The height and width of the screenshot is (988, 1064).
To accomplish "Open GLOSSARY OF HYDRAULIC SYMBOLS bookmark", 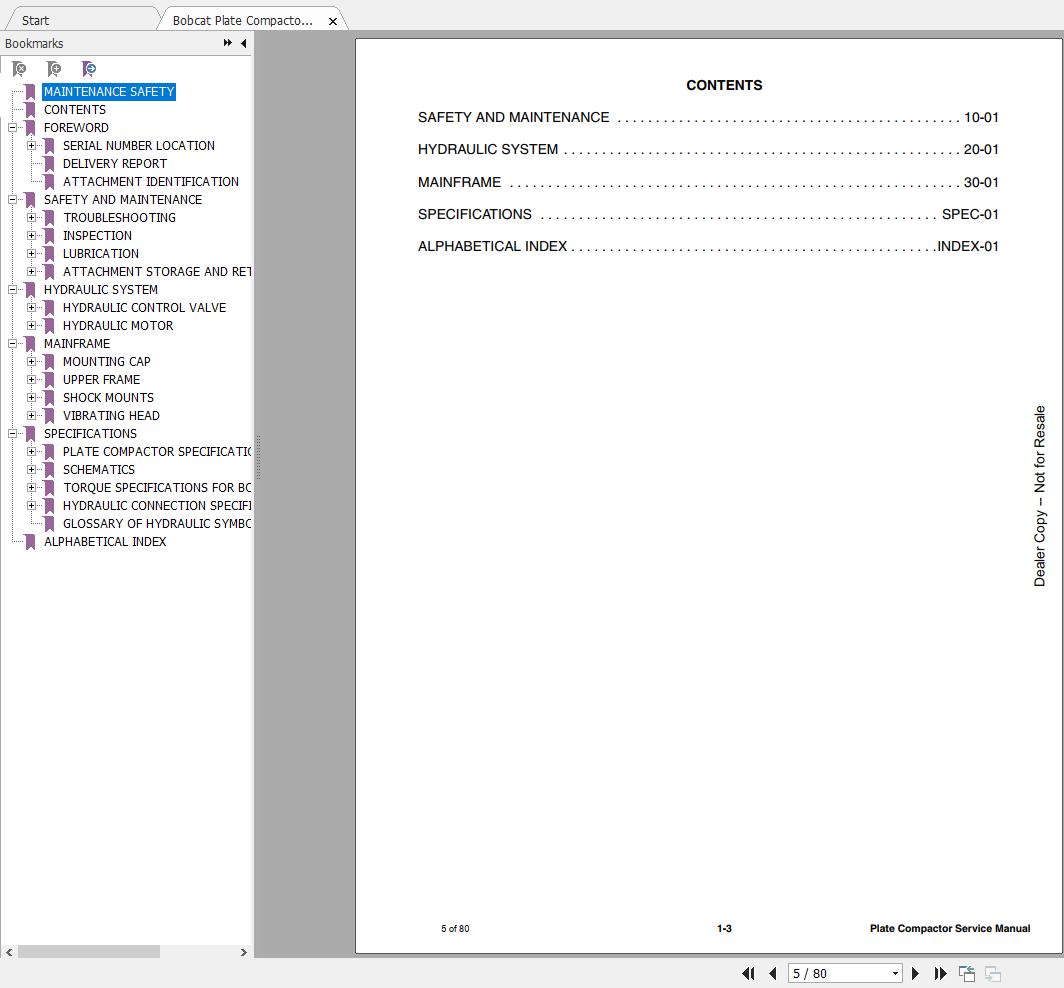I will pyautogui.click(x=157, y=523).
